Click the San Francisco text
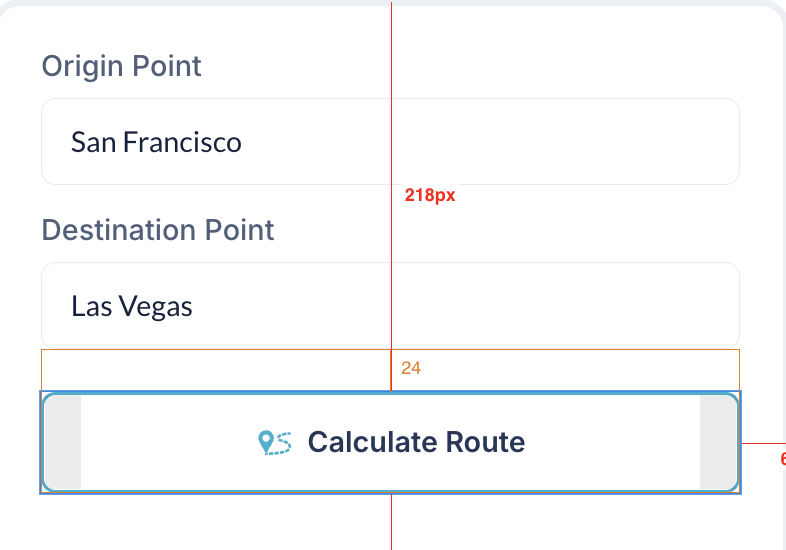Viewport: 786px width, 550px height. click(156, 142)
